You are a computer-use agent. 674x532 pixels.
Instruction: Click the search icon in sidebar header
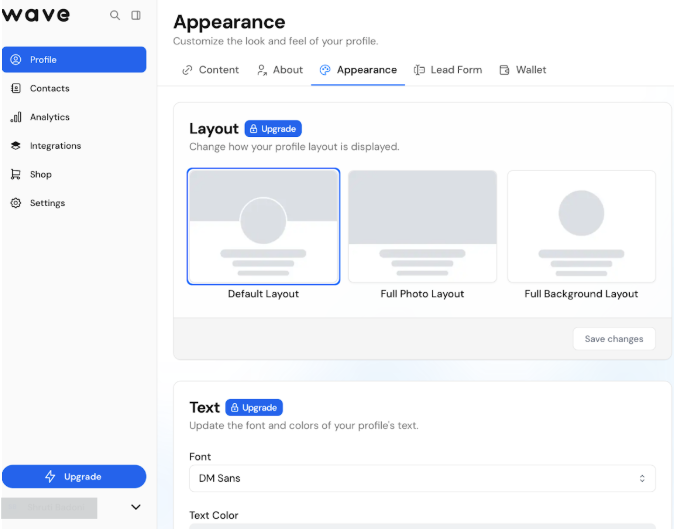pyautogui.click(x=115, y=15)
